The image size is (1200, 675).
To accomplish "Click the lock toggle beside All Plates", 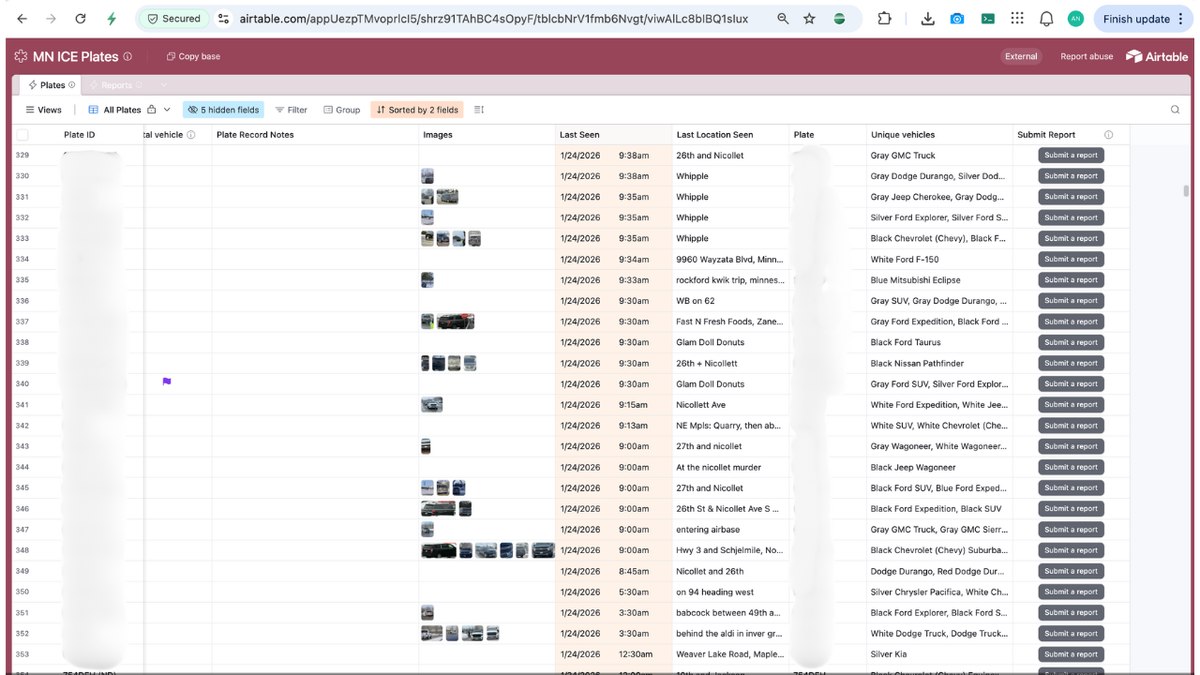I will click(152, 110).
